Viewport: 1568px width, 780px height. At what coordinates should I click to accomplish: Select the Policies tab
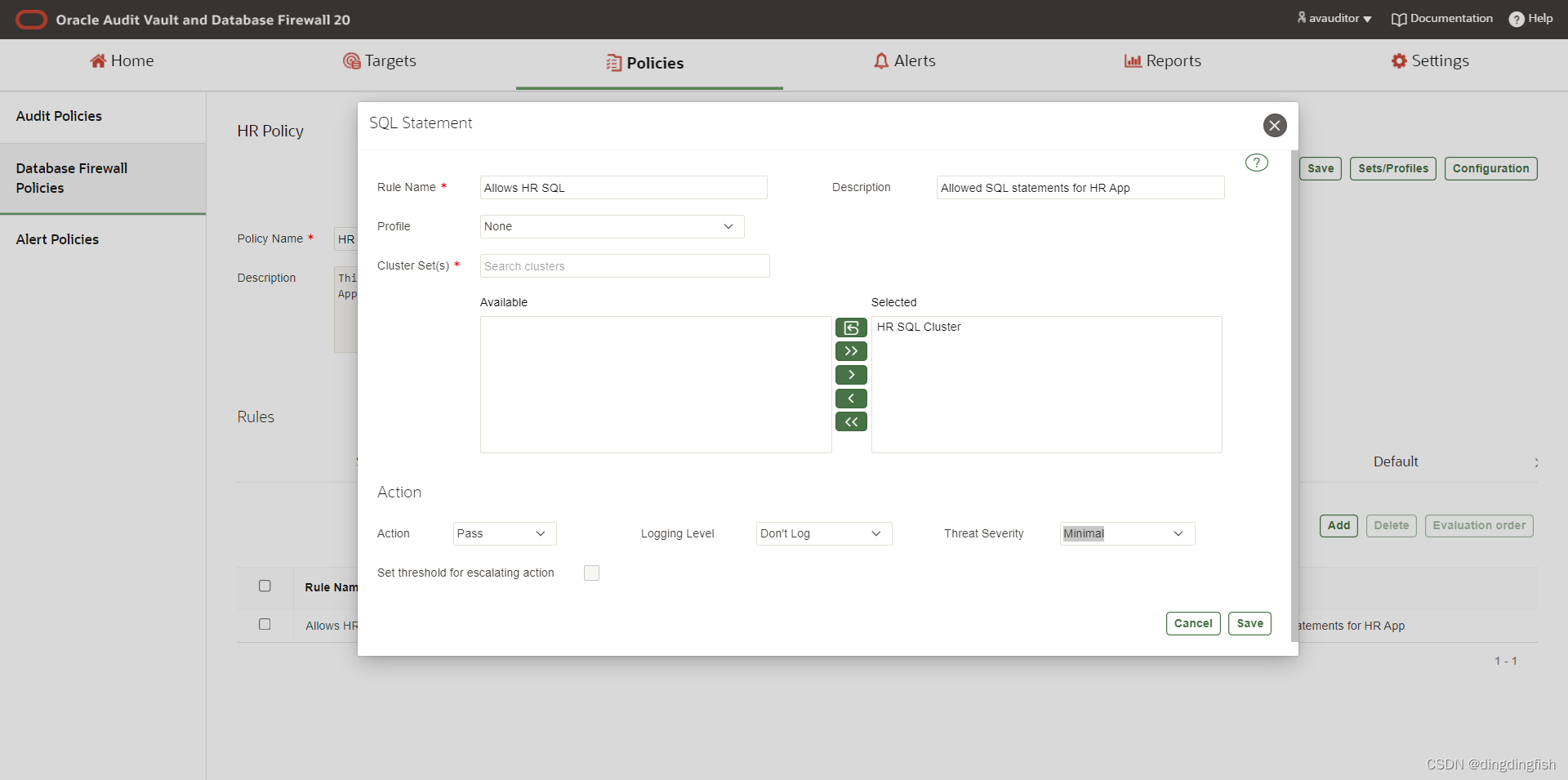(x=645, y=63)
